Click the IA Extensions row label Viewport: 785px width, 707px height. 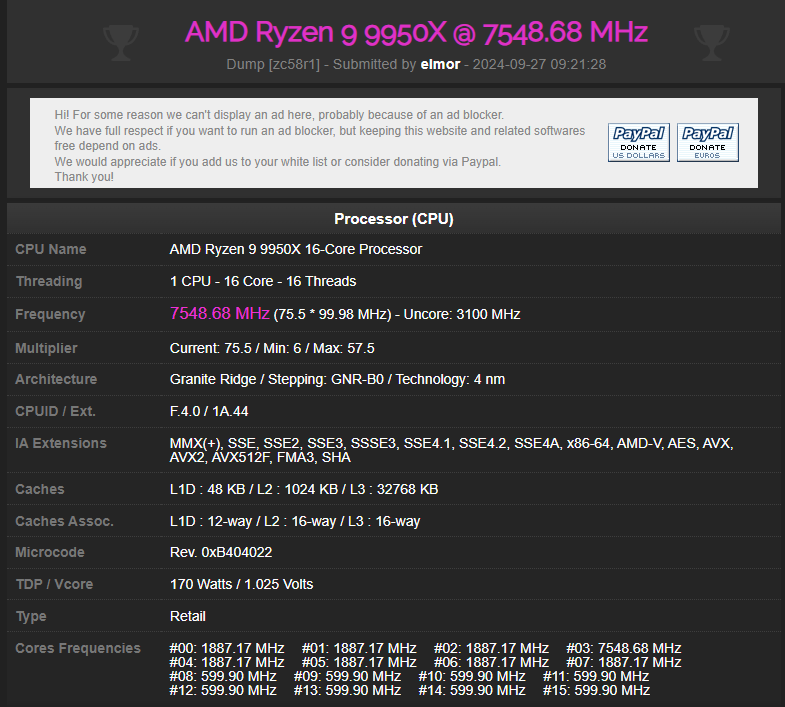61,443
